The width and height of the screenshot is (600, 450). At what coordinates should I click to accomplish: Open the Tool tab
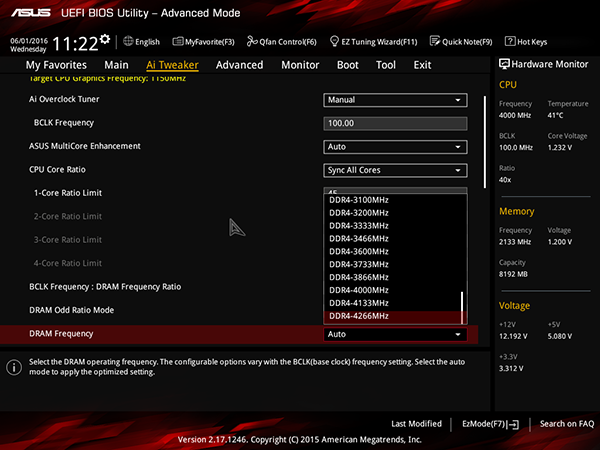[386, 65]
